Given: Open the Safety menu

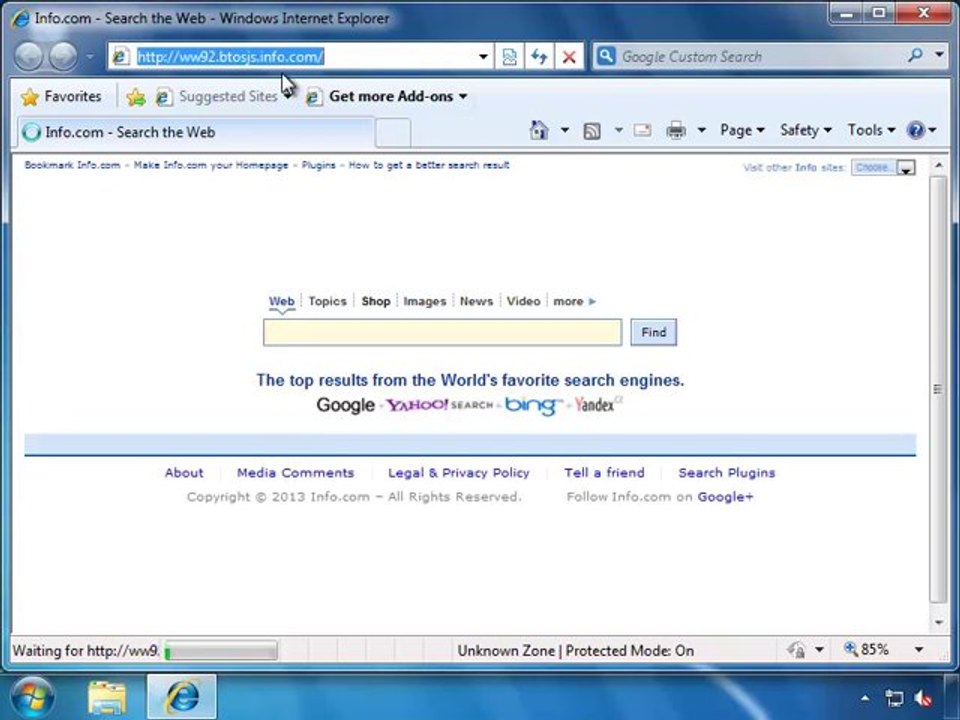Looking at the screenshot, I should tap(806, 130).
